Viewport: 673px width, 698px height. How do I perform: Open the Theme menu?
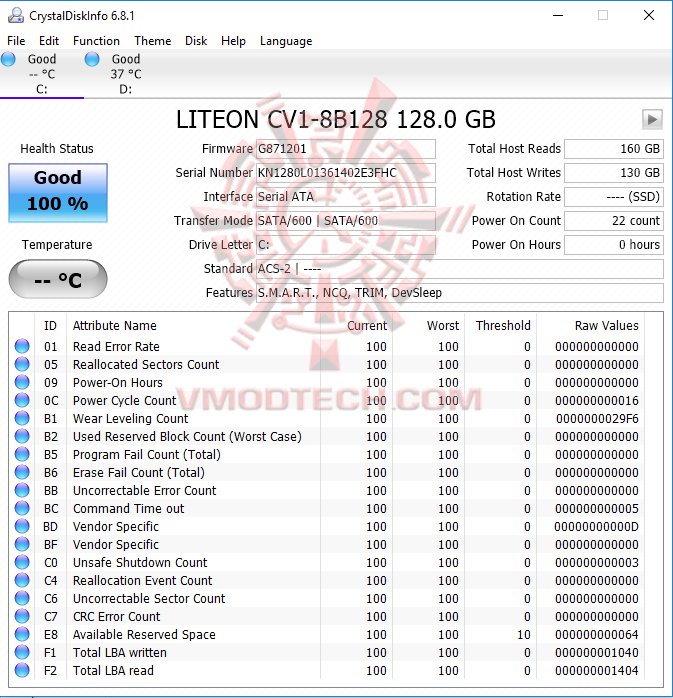[153, 41]
